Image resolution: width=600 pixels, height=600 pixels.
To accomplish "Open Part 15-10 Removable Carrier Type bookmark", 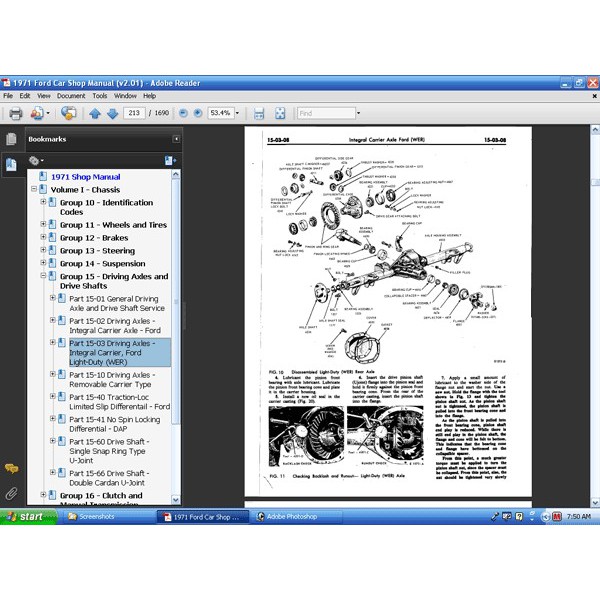I will pos(112,380).
